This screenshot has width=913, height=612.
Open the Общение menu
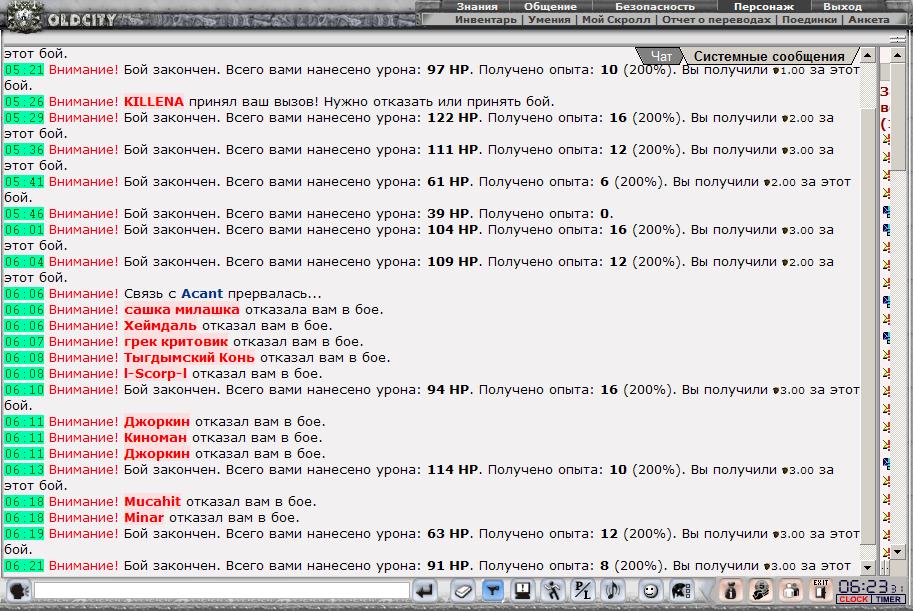pyautogui.click(x=550, y=6)
